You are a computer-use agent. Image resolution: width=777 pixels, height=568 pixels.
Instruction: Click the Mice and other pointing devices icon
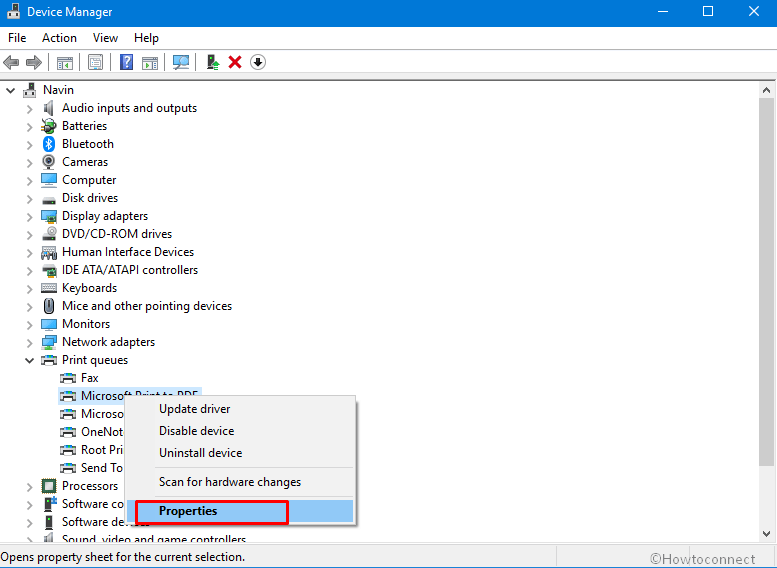(49, 306)
